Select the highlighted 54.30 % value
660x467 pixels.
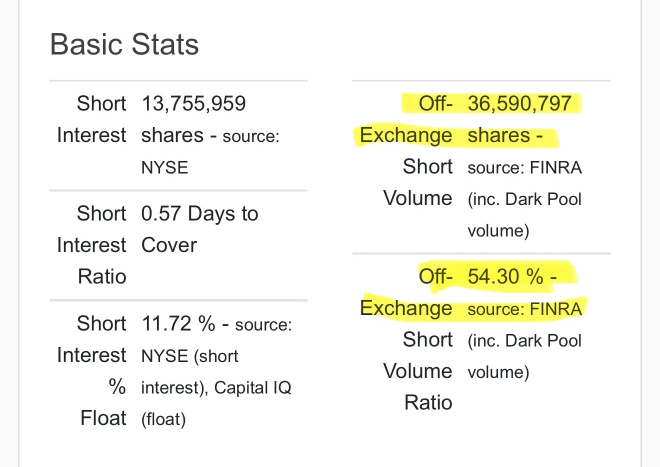506,277
